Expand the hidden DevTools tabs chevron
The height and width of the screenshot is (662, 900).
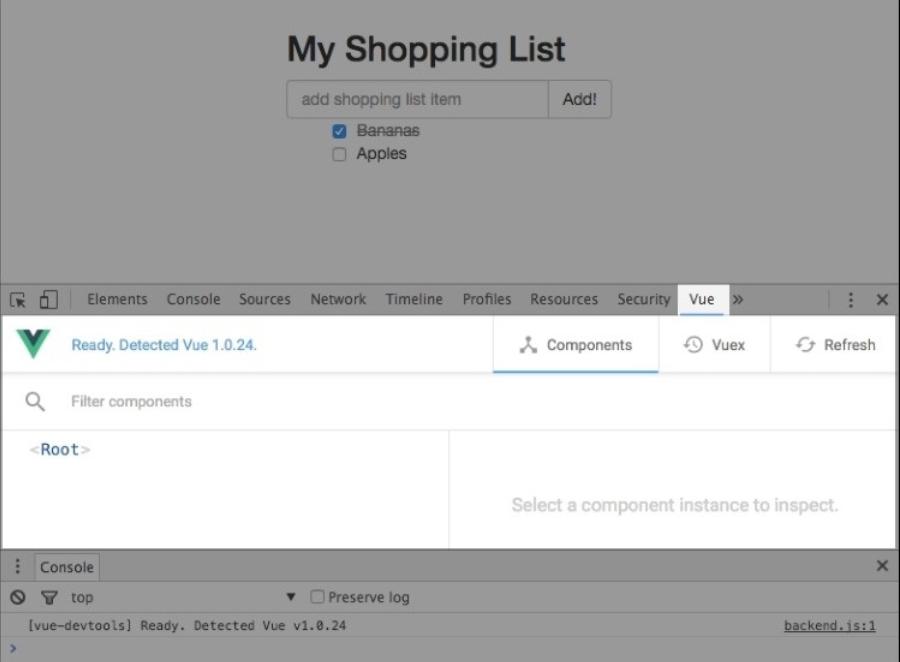[738, 299]
